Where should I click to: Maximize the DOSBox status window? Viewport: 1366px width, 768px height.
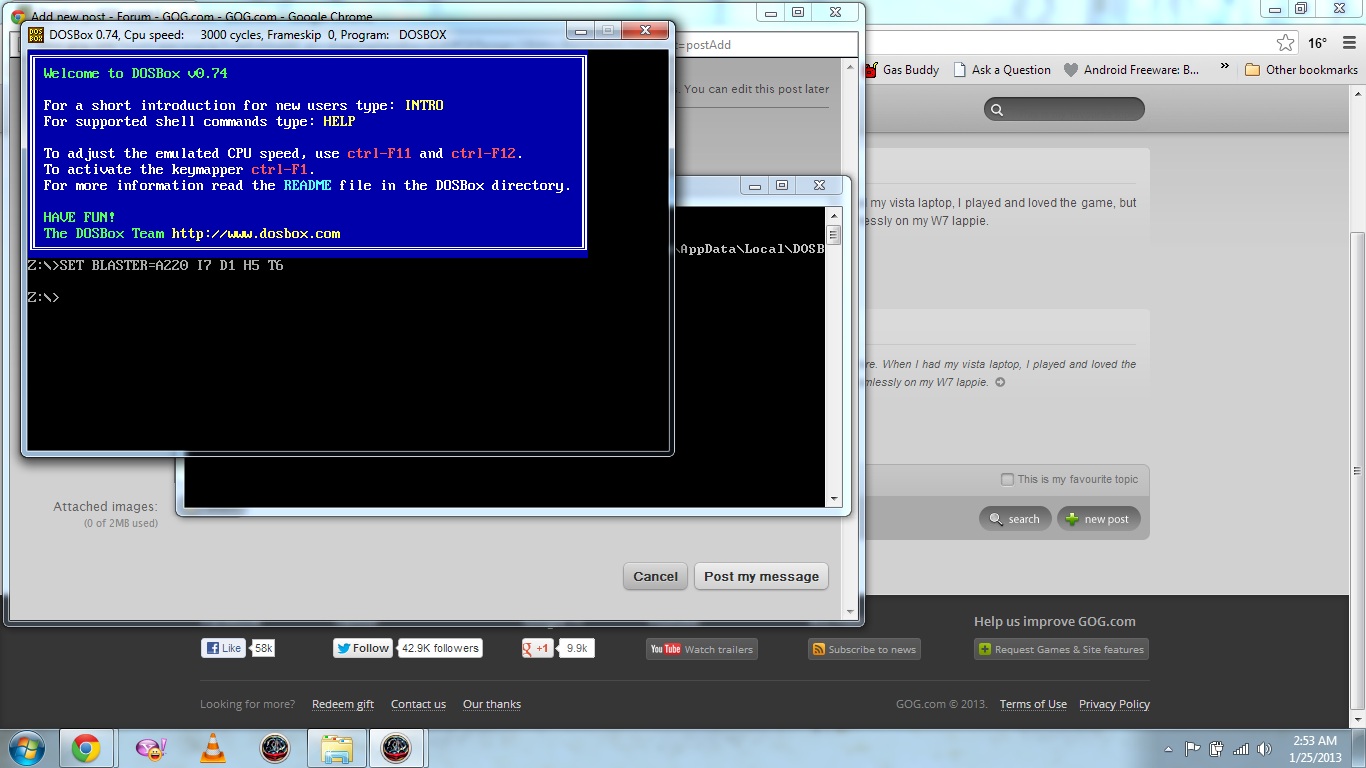click(x=782, y=185)
